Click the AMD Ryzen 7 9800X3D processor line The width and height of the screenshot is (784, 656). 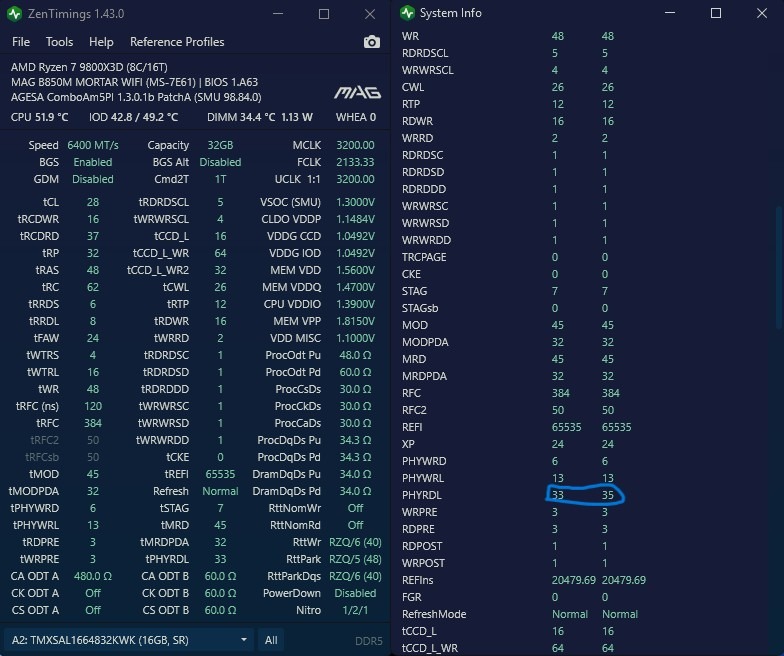(89, 67)
